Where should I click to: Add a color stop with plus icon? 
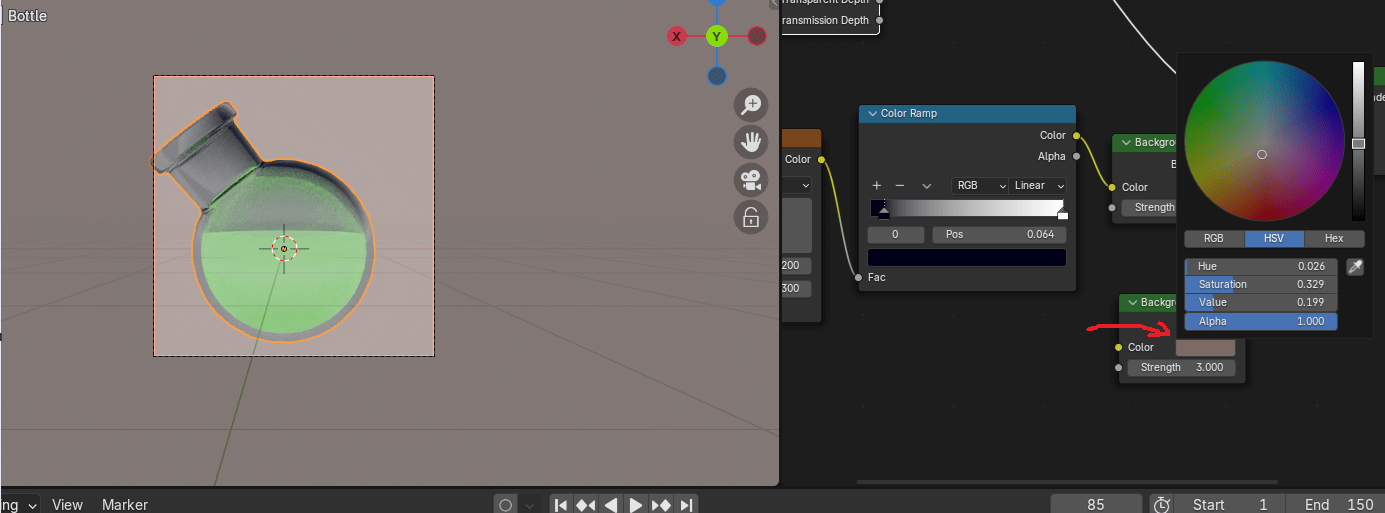click(x=877, y=186)
